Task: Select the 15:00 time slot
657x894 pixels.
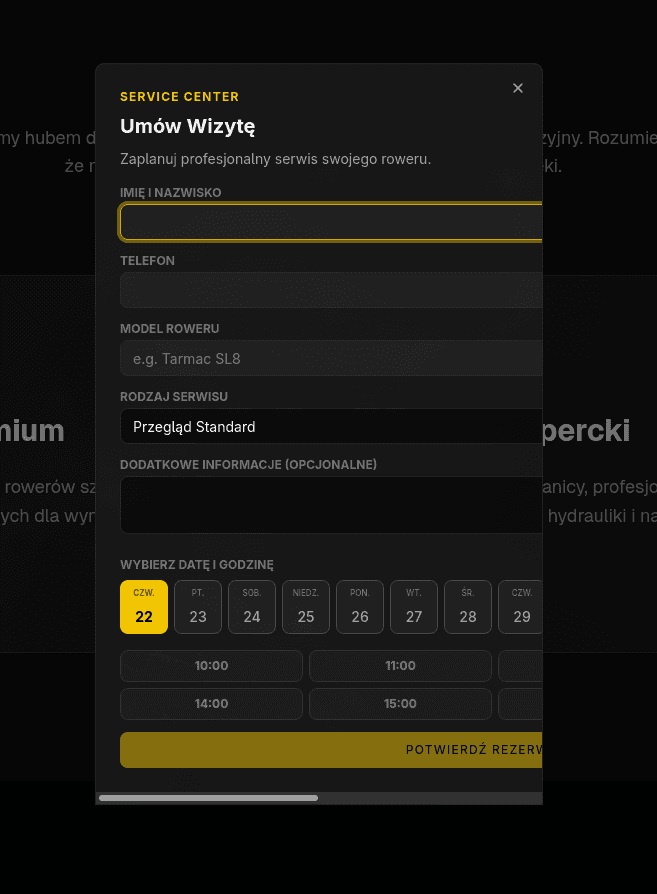Action: click(400, 704)
